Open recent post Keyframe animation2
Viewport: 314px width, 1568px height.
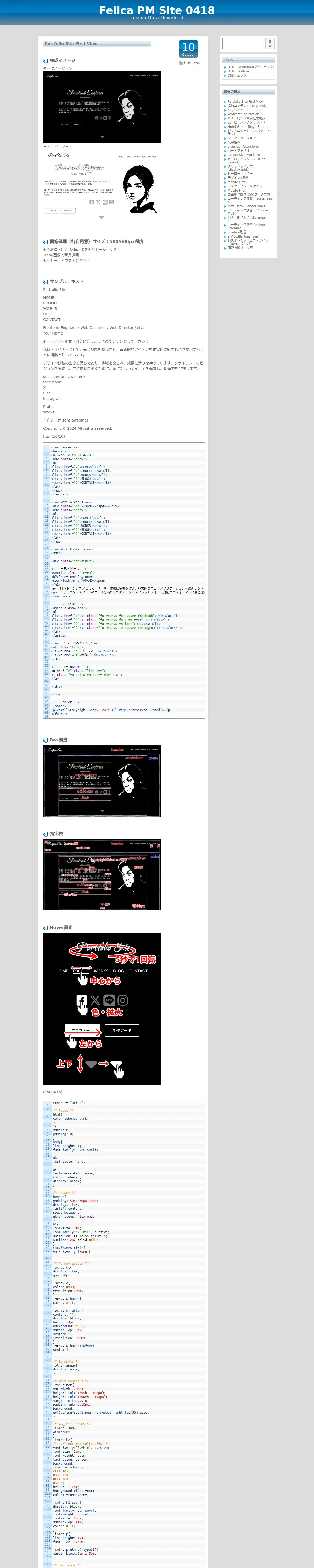[x=244, y=110]
